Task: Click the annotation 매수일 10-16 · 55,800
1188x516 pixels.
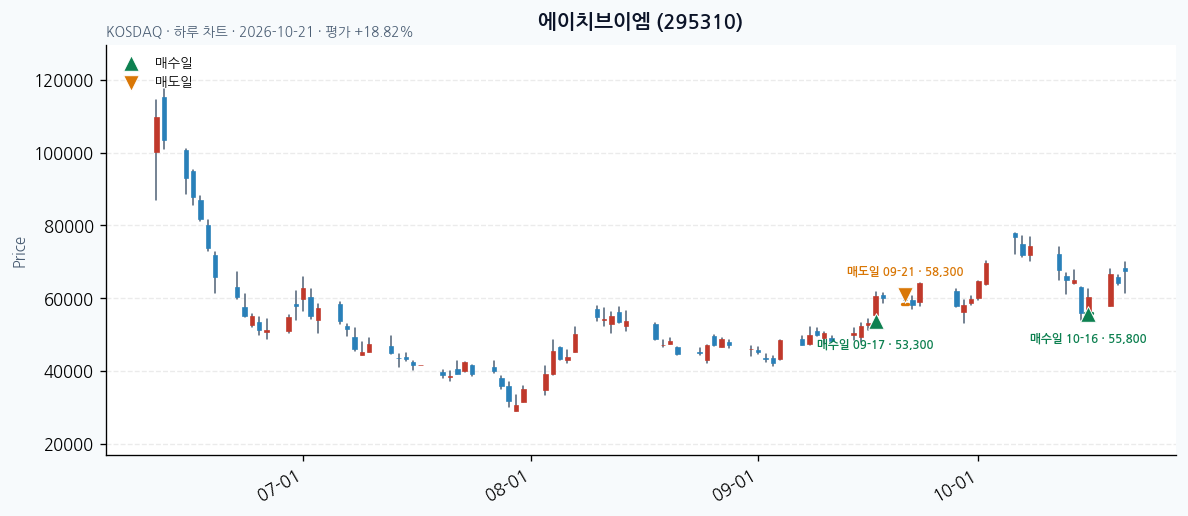Action: point(1088,339)
